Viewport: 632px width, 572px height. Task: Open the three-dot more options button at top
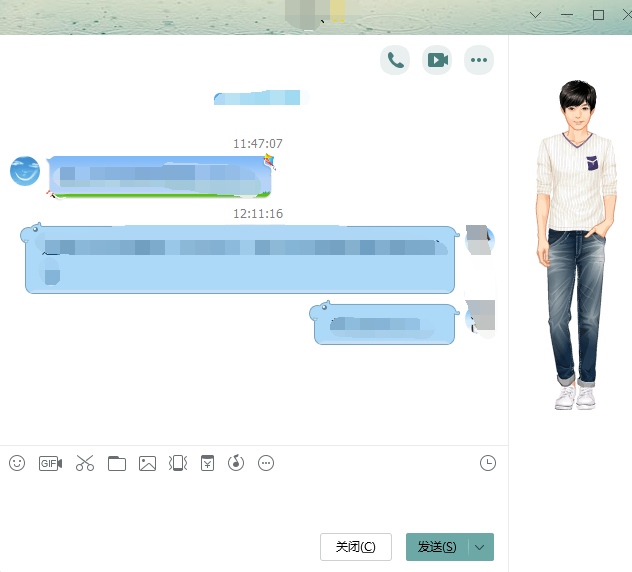tap(479, 60)
